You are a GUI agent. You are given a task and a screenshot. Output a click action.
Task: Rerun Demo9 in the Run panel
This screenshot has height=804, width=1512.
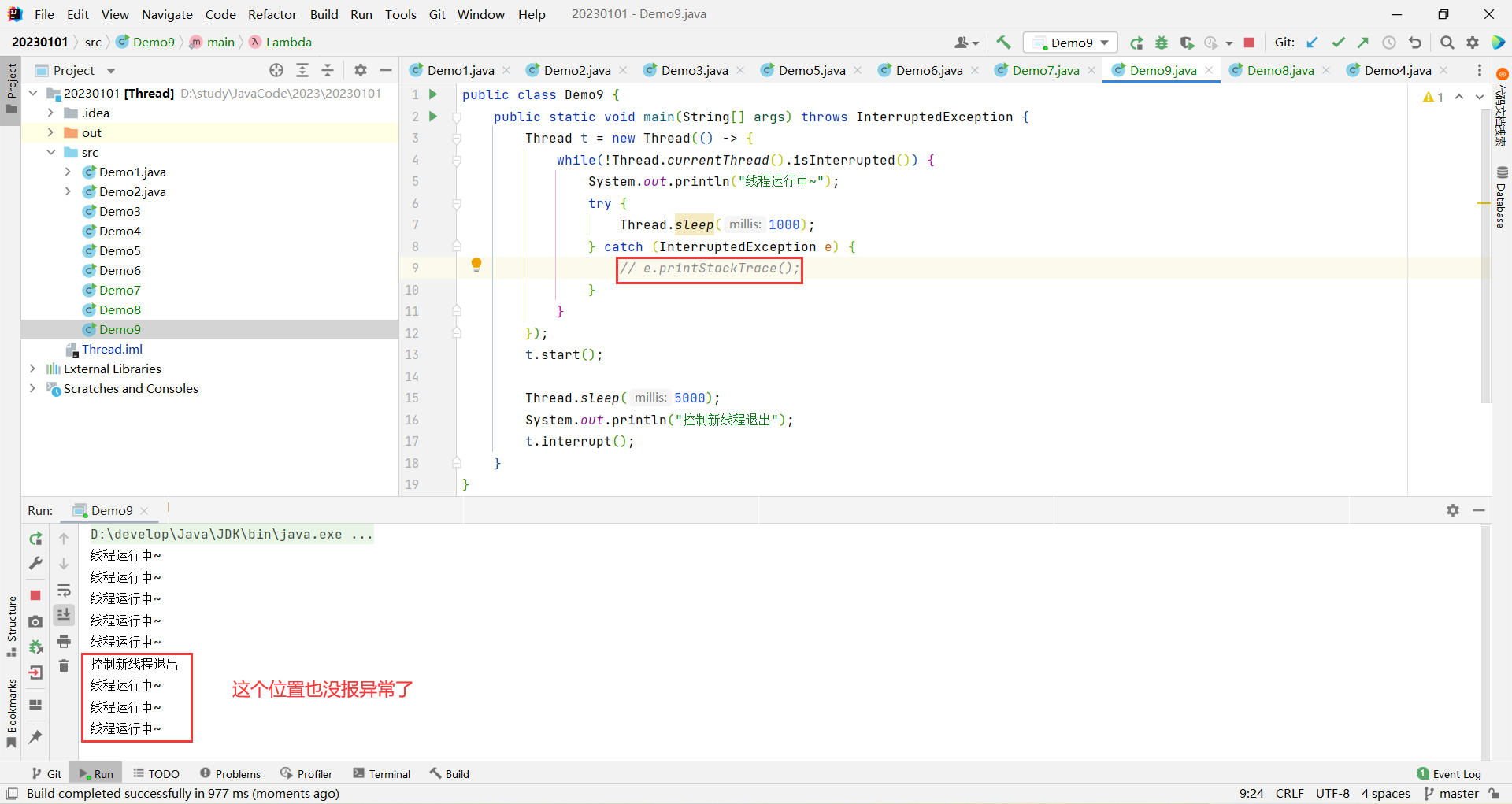pyautogui.click(x=35, y=539)
